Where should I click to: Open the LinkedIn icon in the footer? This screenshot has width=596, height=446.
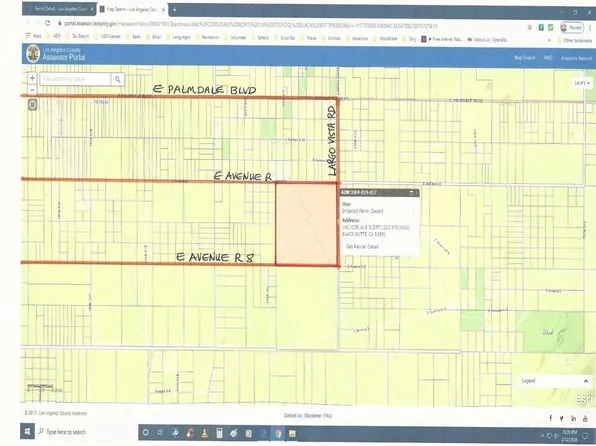pyautogui.click(x=573, y=418)
